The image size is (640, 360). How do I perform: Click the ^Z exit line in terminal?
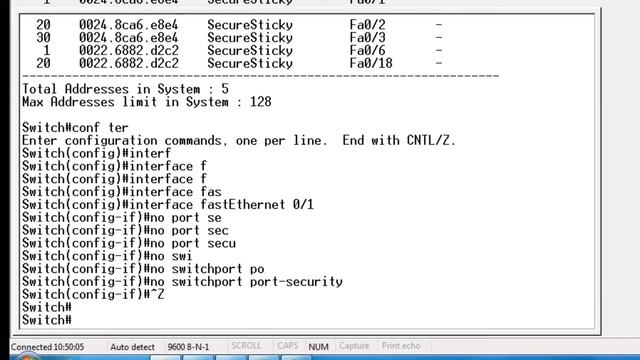pos(93,294)
